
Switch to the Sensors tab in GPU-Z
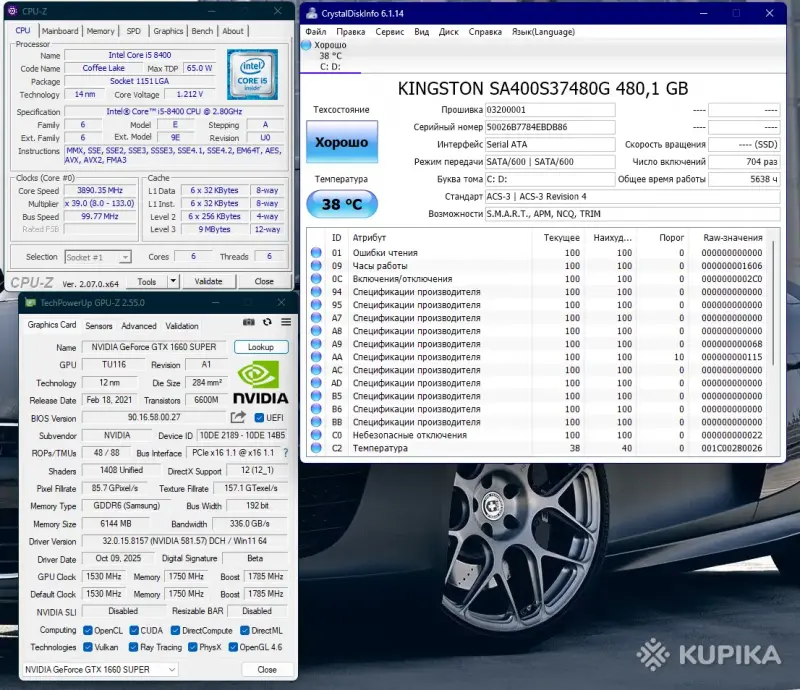point(98,326)
